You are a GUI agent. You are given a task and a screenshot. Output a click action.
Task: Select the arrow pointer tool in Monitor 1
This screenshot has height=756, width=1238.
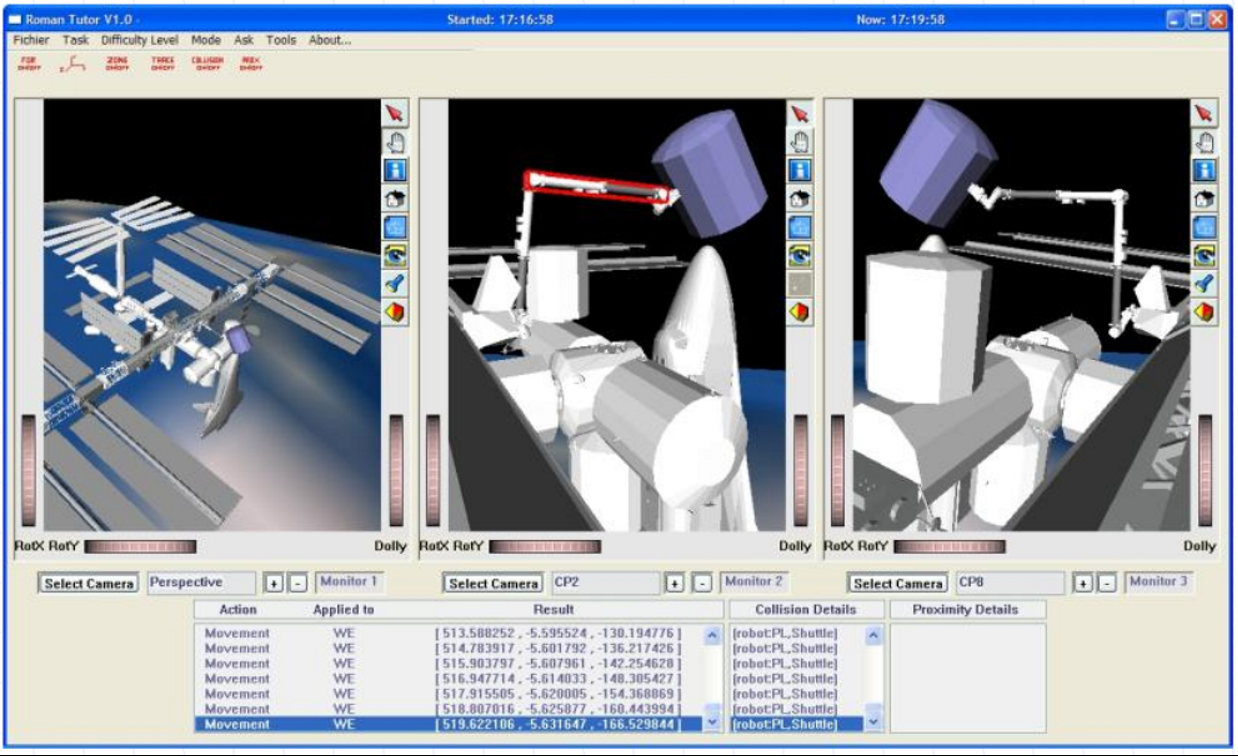[x=395, y=113]
